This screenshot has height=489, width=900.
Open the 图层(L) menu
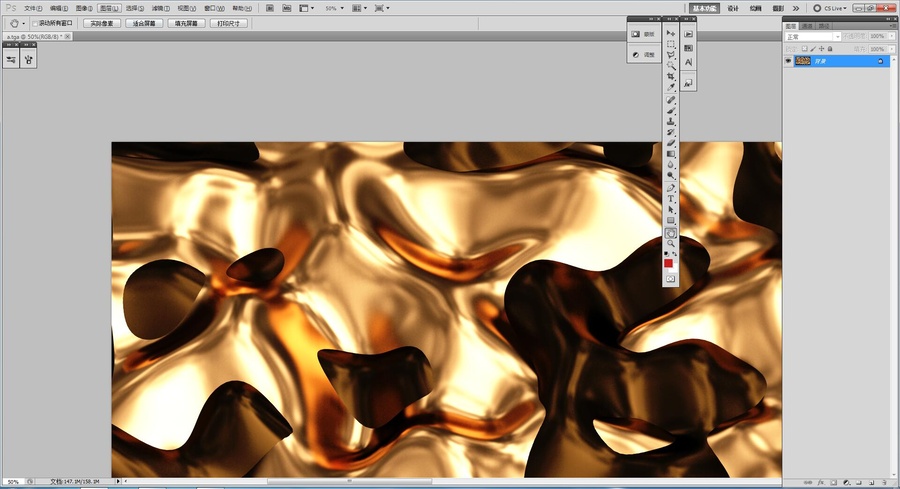[x=109, y=9]
